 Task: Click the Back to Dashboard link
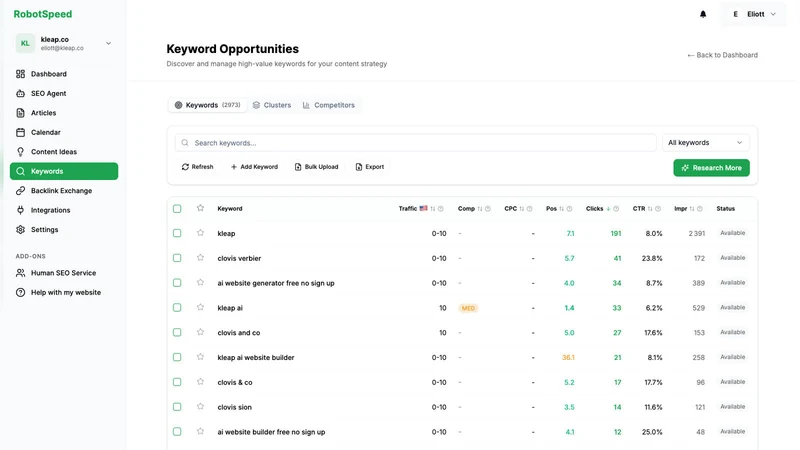click(x=722, y=55)
